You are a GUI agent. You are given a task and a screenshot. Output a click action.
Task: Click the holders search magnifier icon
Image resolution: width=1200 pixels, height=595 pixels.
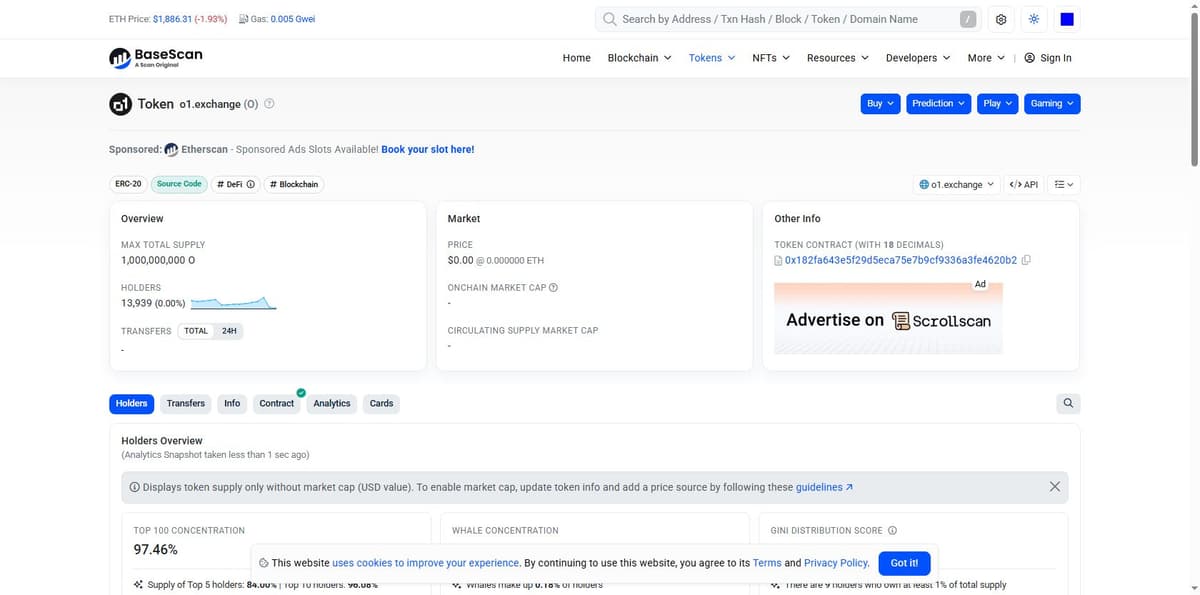(x=1068, y=403)
